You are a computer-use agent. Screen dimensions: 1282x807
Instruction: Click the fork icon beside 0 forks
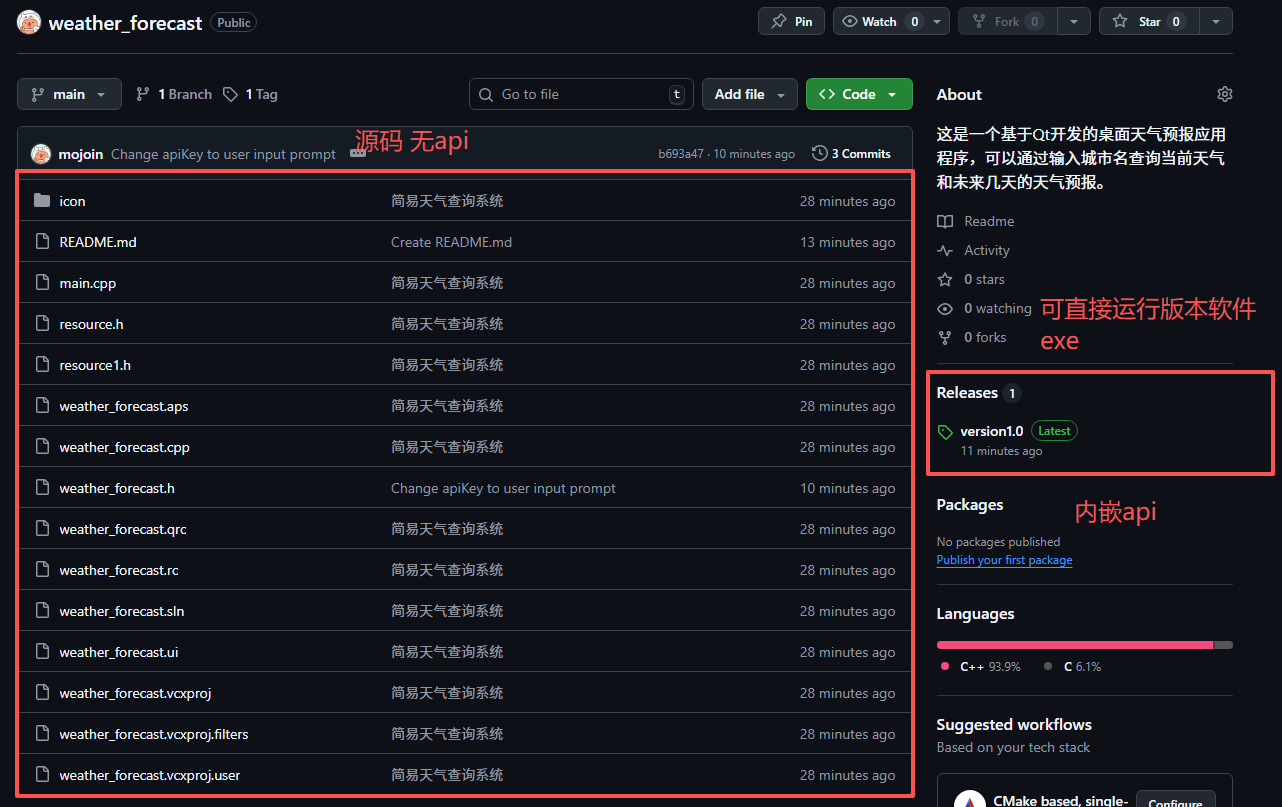tap(945, 337)
